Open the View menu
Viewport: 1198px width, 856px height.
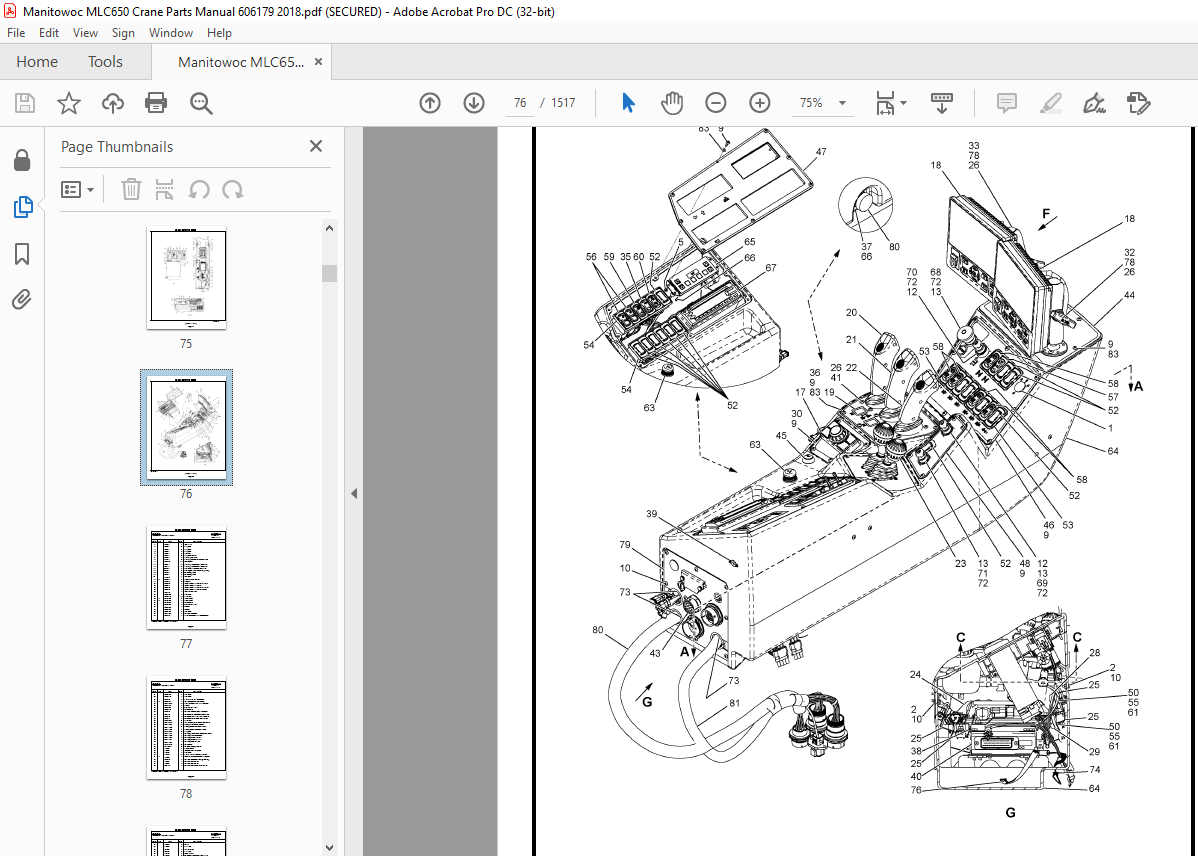[85, 33]
